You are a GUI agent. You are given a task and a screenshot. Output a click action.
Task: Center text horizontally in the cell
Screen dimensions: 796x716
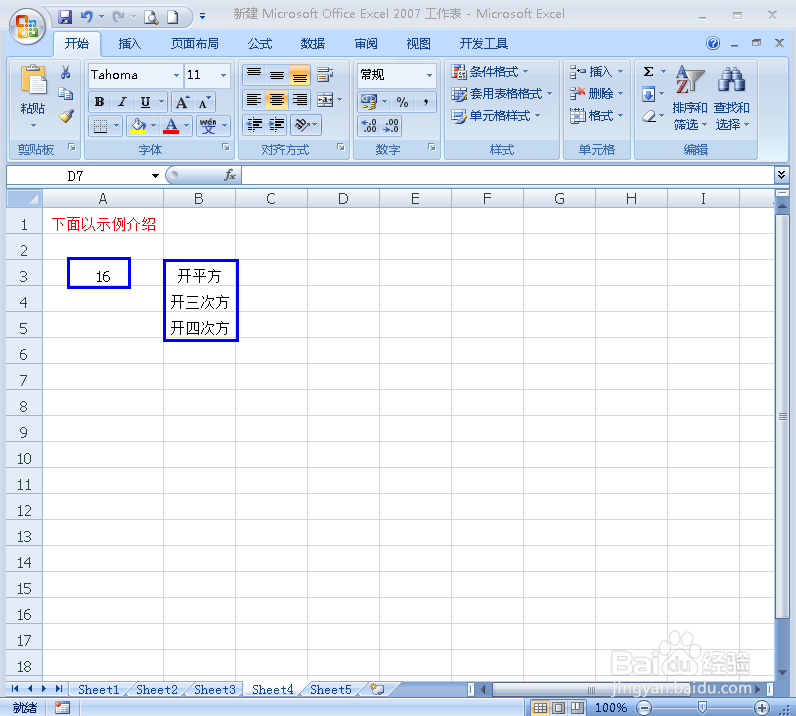tap(277, 100)
